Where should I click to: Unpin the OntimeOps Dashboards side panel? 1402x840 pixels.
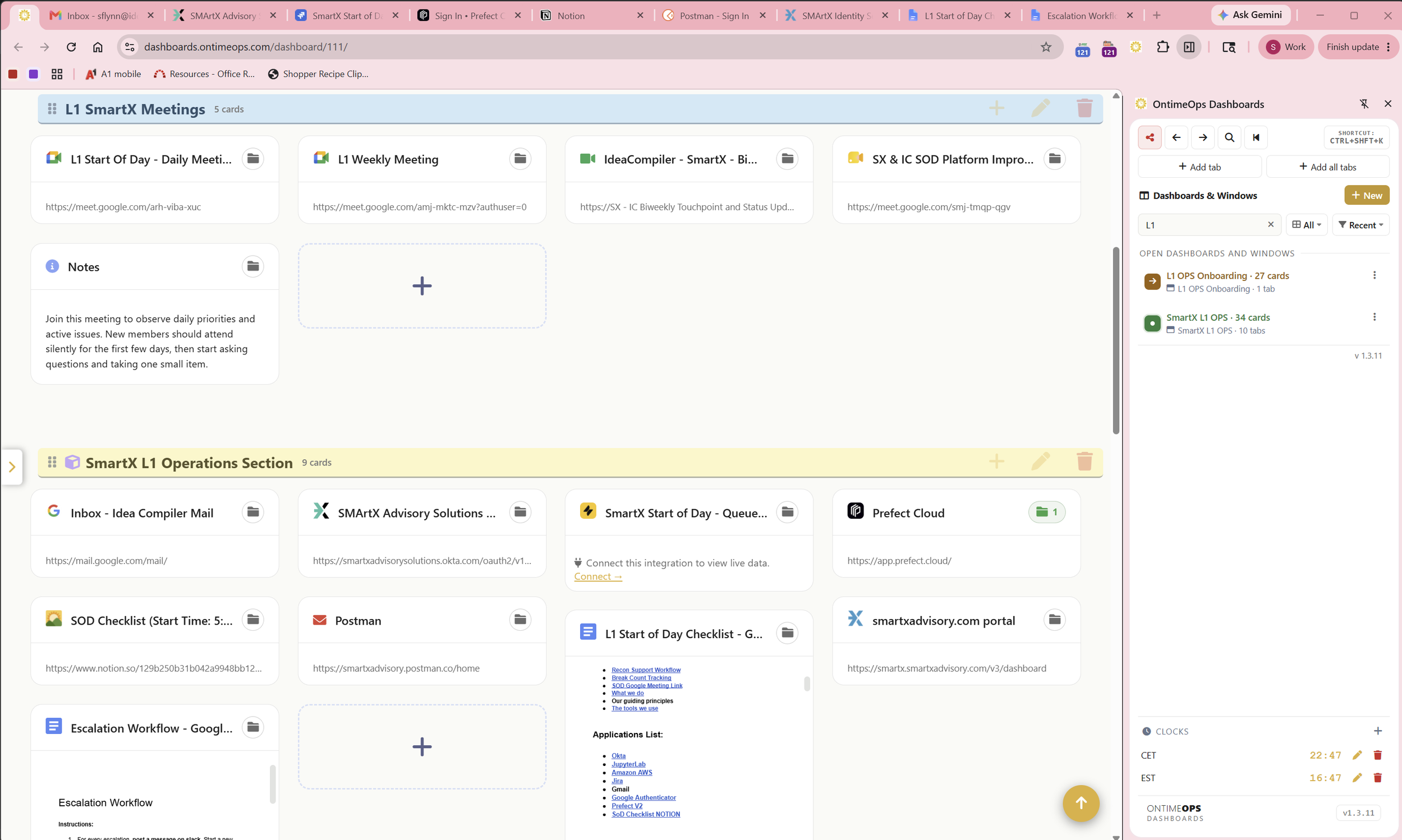pos(1364,104)
